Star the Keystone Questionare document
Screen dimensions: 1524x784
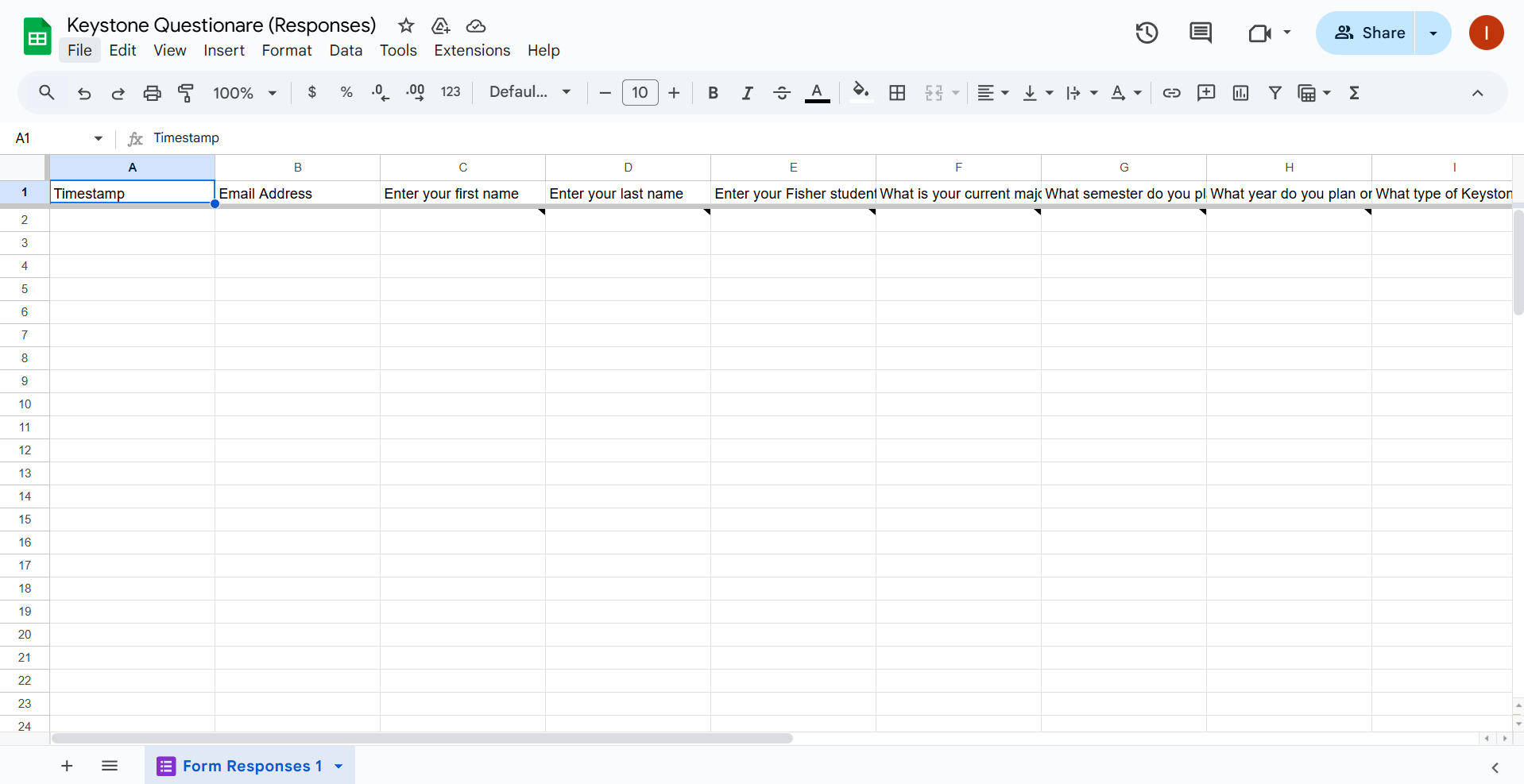pyautogui.click(x=406, y=25)
